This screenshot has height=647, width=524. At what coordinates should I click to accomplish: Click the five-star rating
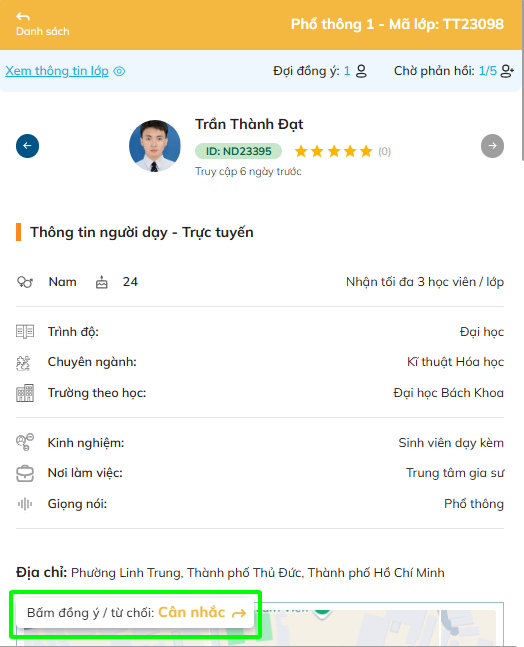[x=333, y=151]
